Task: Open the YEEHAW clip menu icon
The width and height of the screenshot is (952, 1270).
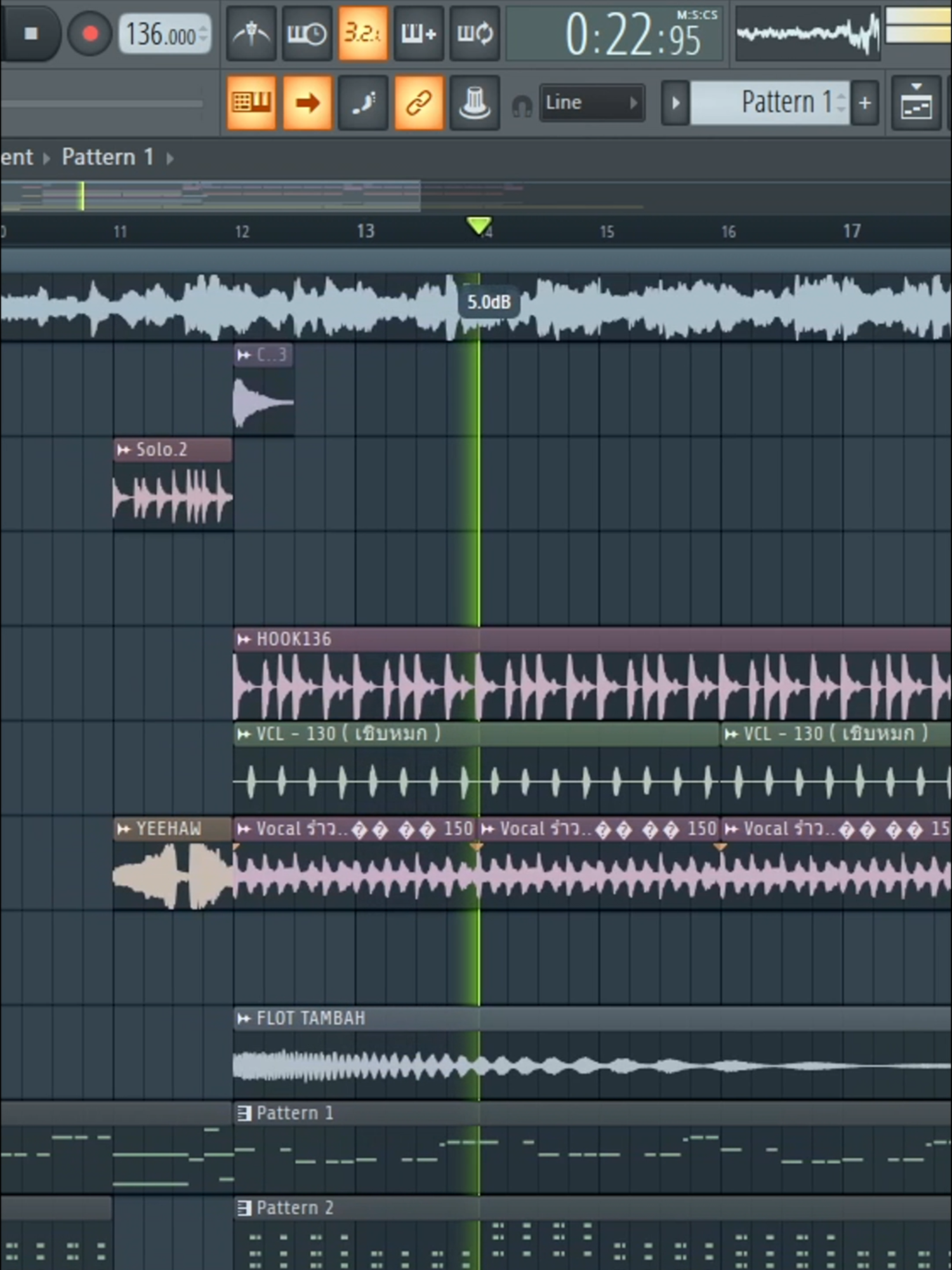Action: click(x=123, y=829)
